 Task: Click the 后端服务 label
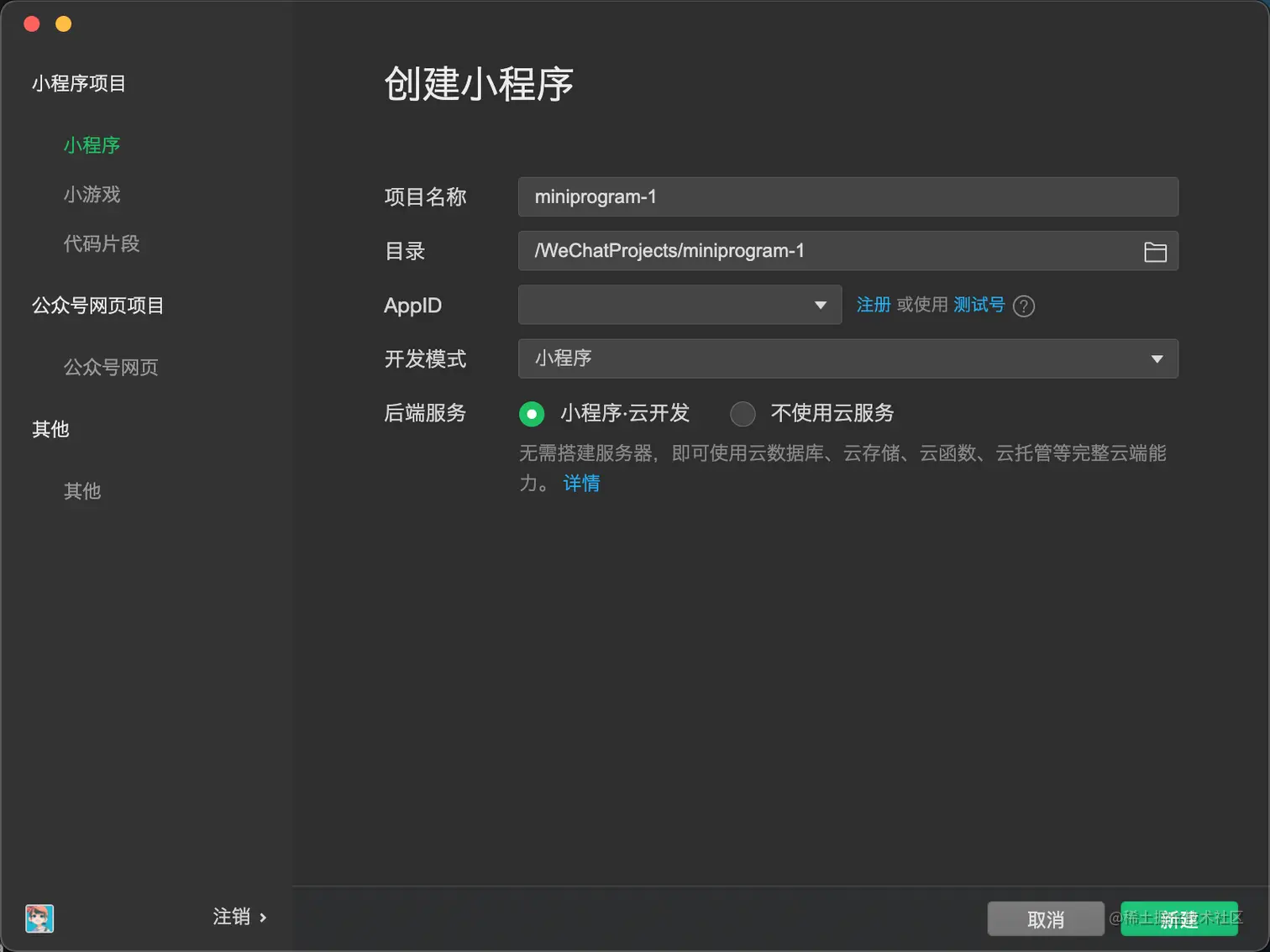[x=425, y=413]
